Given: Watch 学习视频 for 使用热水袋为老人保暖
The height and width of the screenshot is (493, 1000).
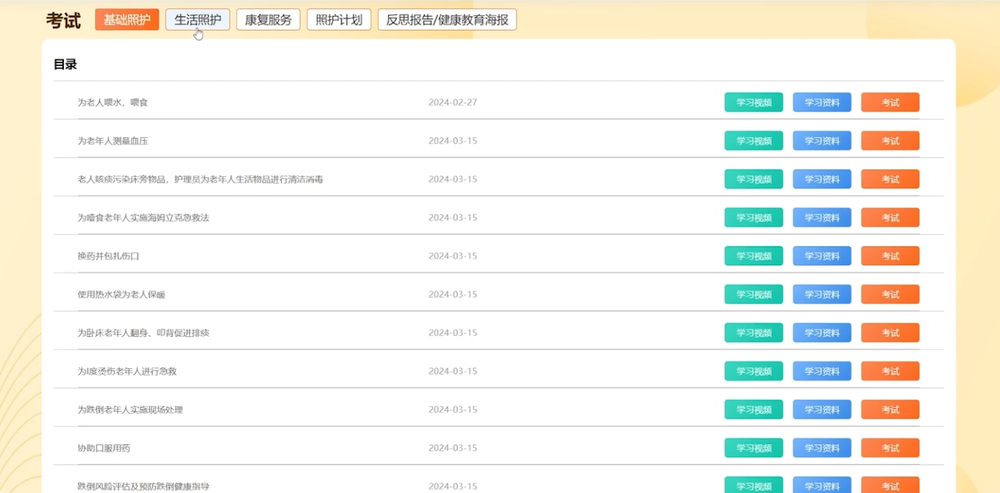Looking at the screenshot, I should point(754,294).
